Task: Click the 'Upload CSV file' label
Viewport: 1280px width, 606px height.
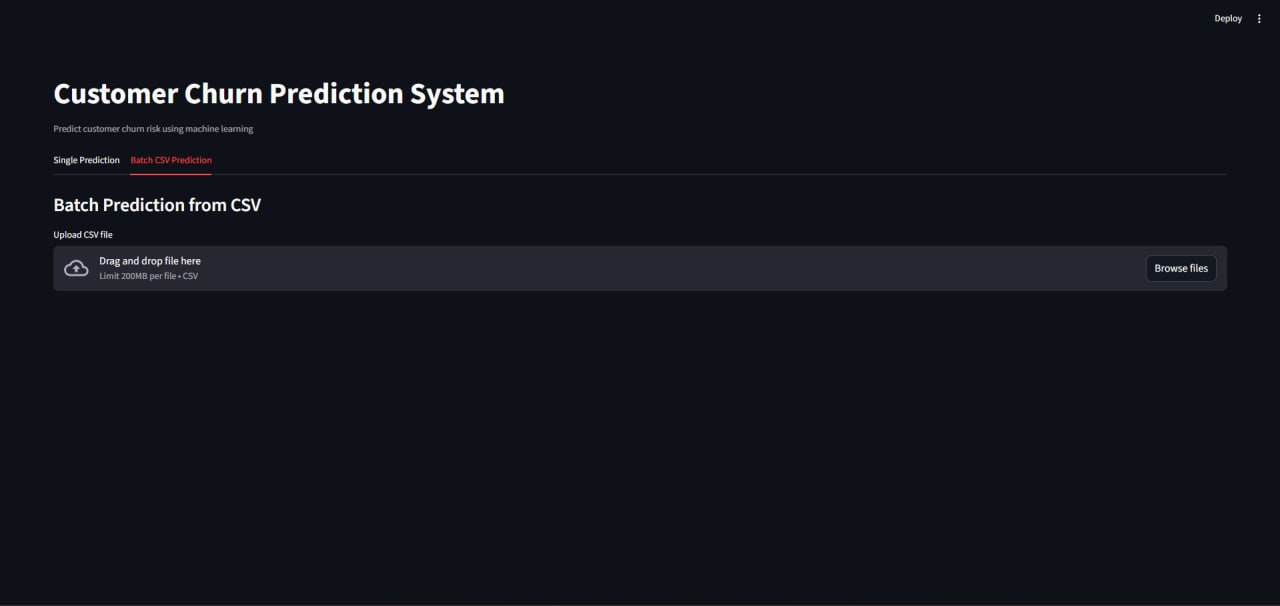Action: coord(83,235)
